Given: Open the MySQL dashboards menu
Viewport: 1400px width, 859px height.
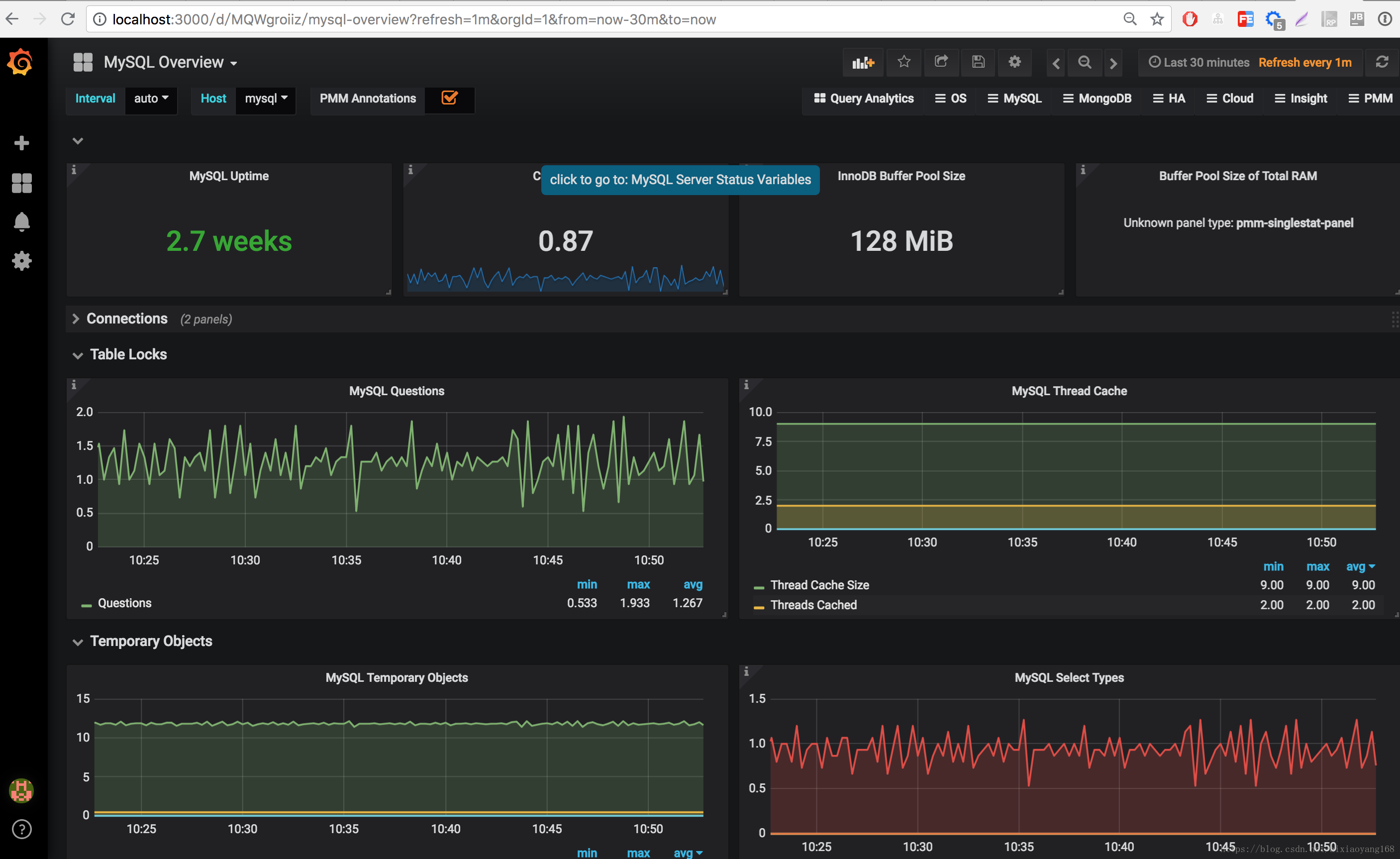Looking at the screenshot, I should click(x=1014, y=99).
